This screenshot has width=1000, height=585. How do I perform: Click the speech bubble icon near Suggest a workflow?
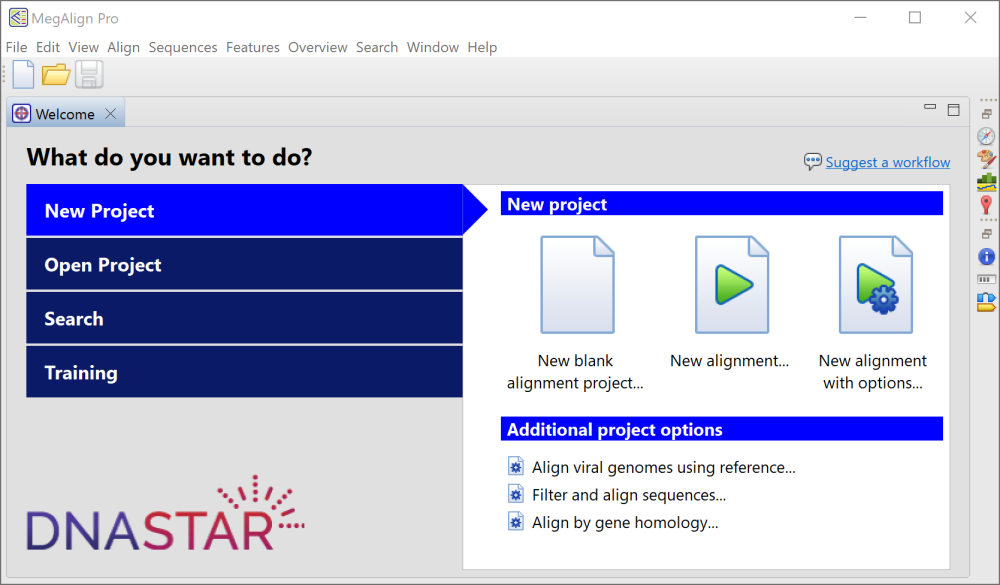812,161
